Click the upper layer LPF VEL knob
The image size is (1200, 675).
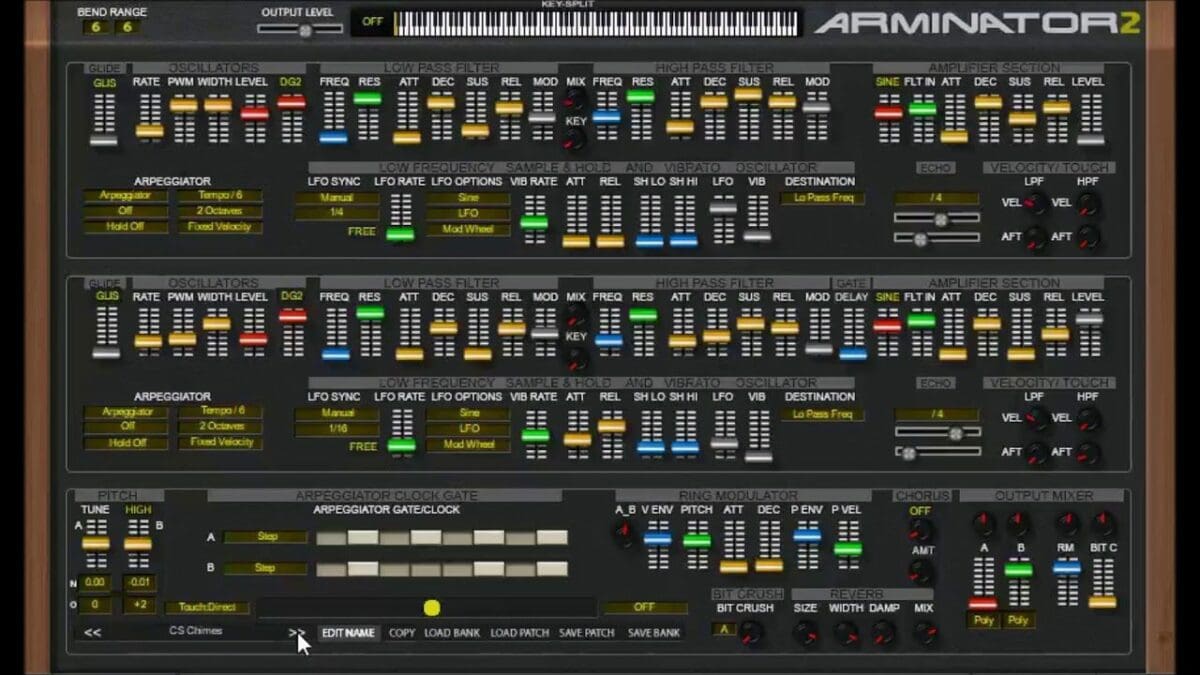(x=1036, y=203)
